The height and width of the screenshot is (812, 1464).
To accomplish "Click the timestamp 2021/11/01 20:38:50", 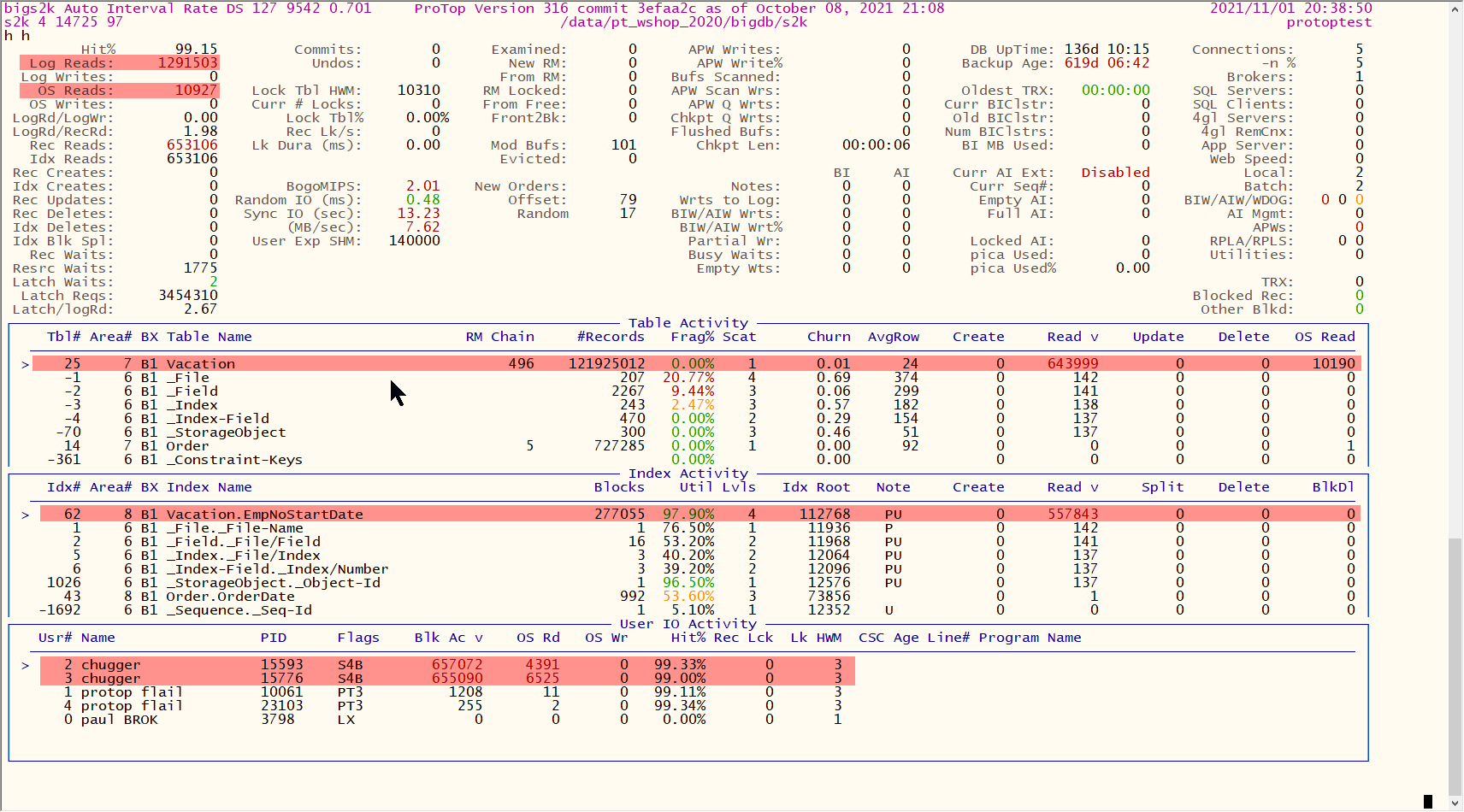I will (1291, 9).
